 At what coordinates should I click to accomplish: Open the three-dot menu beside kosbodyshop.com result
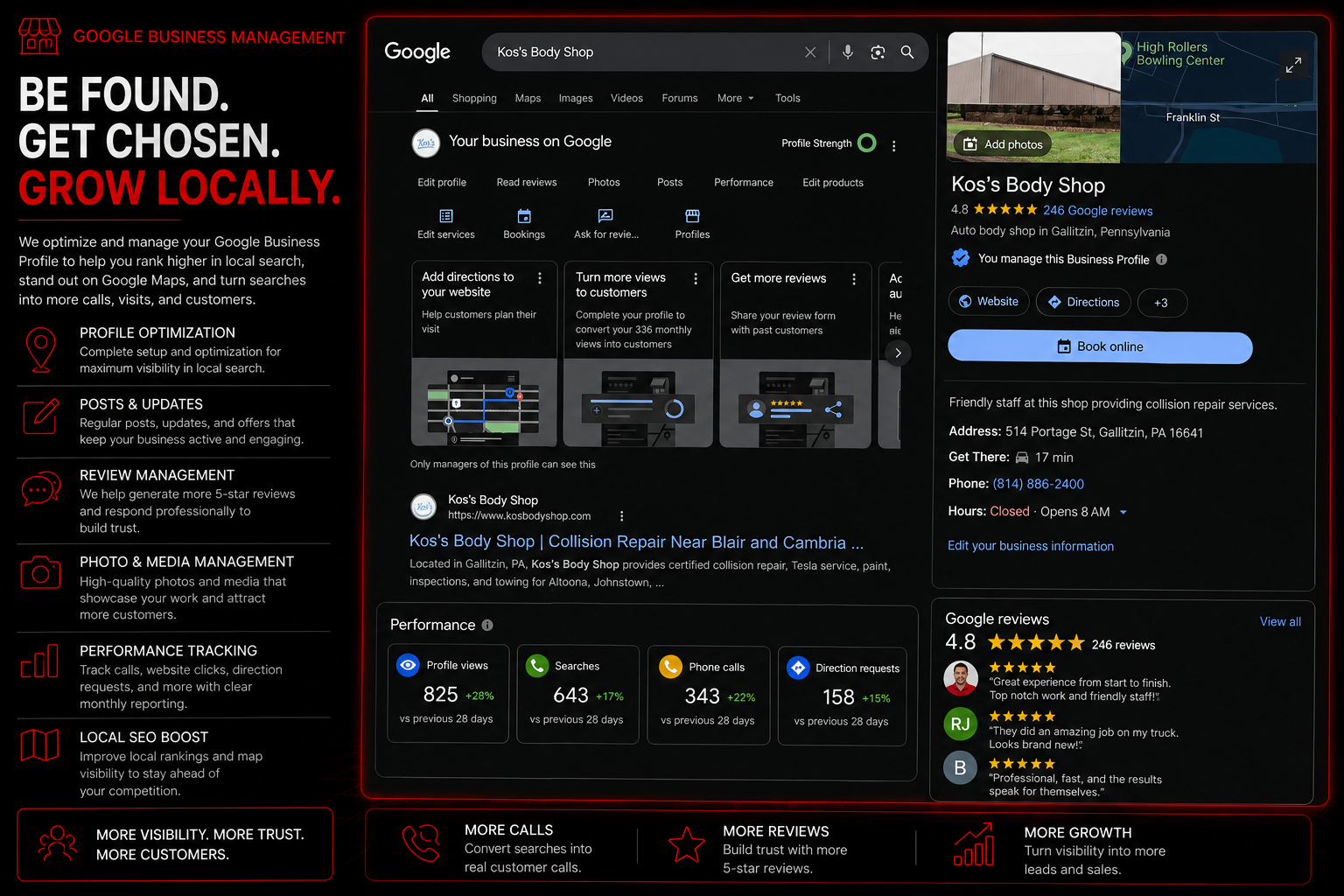pos(622,516)
